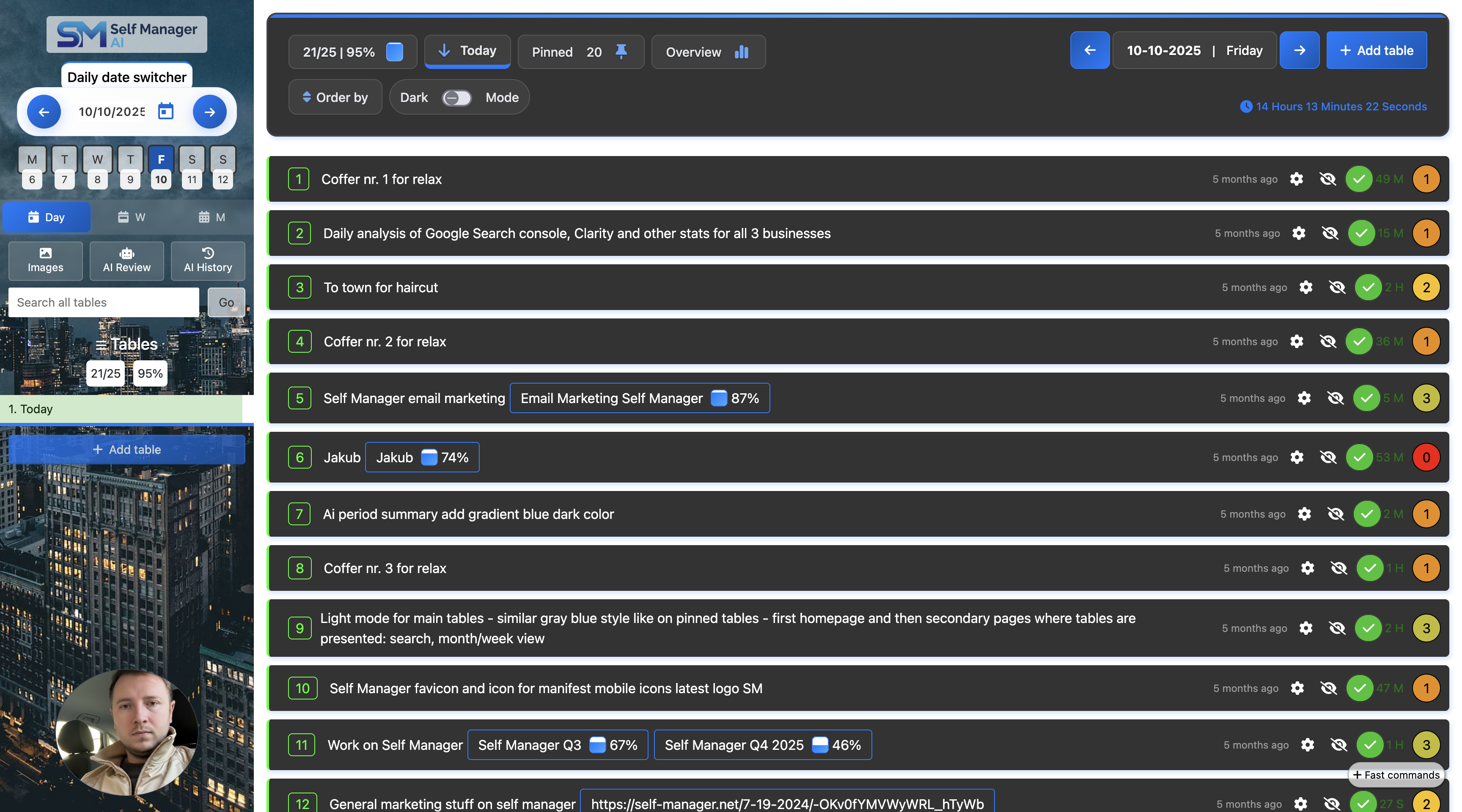1462x812 pixels.
Task: Click the calendar icon in the date switcher
Action: tap(166, 112)
